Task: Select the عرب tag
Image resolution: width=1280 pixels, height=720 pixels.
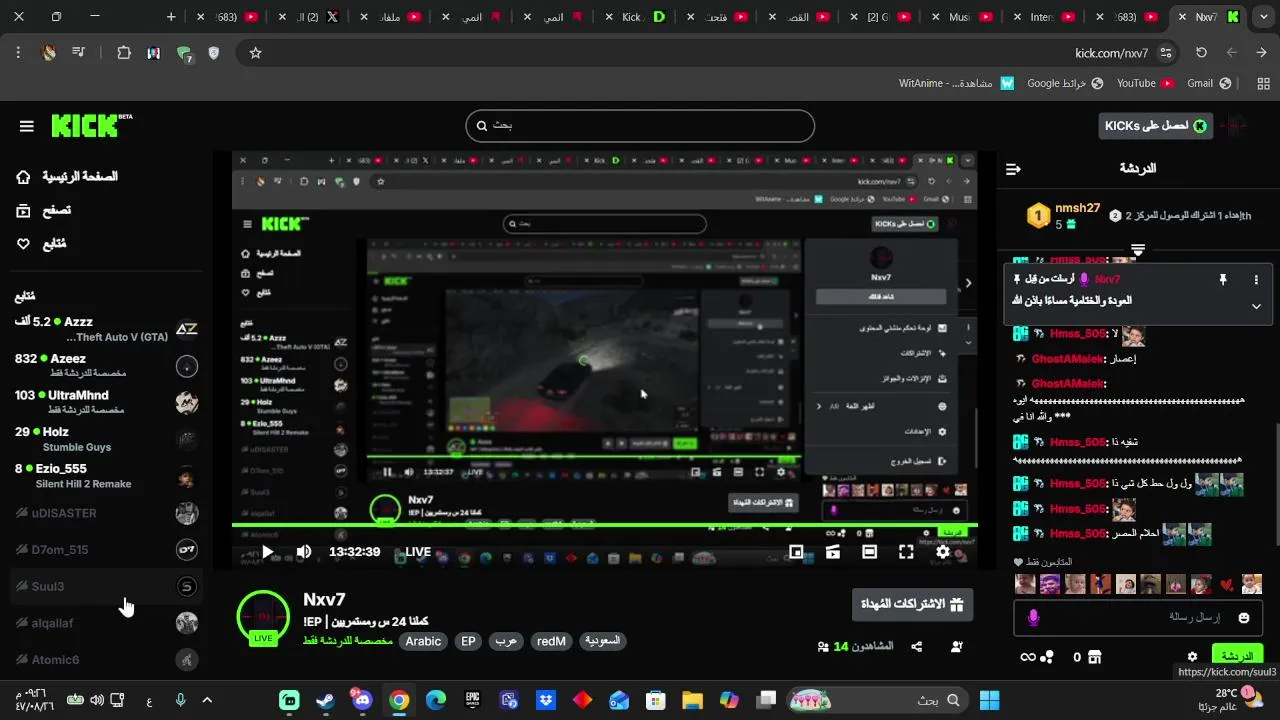Action: (506, 641)
